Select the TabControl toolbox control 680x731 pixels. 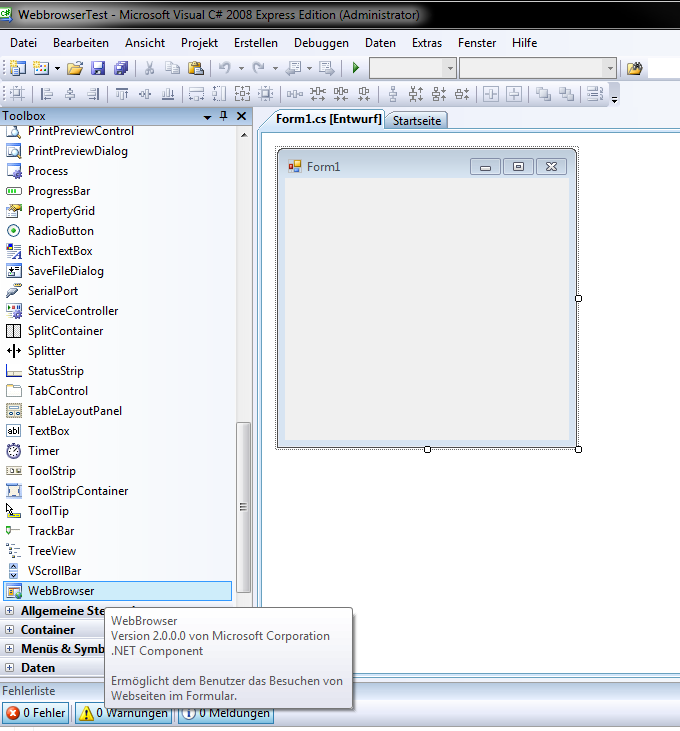(x=117, y=391)
